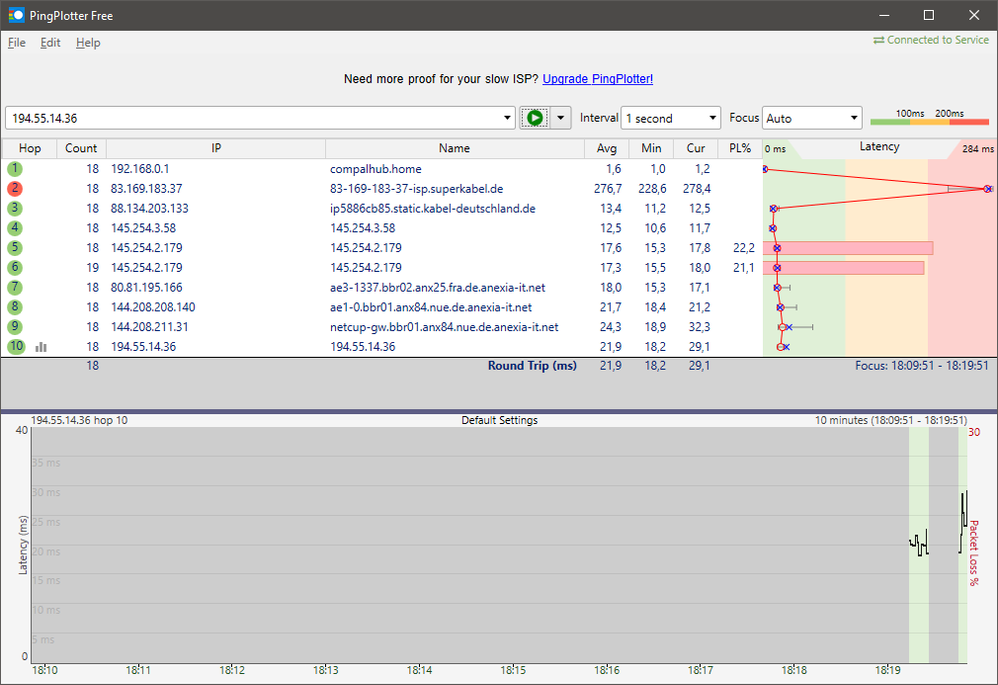Screen dimensions: 998x685
Task: Click the PL% column header
Action: pos(739,148)
